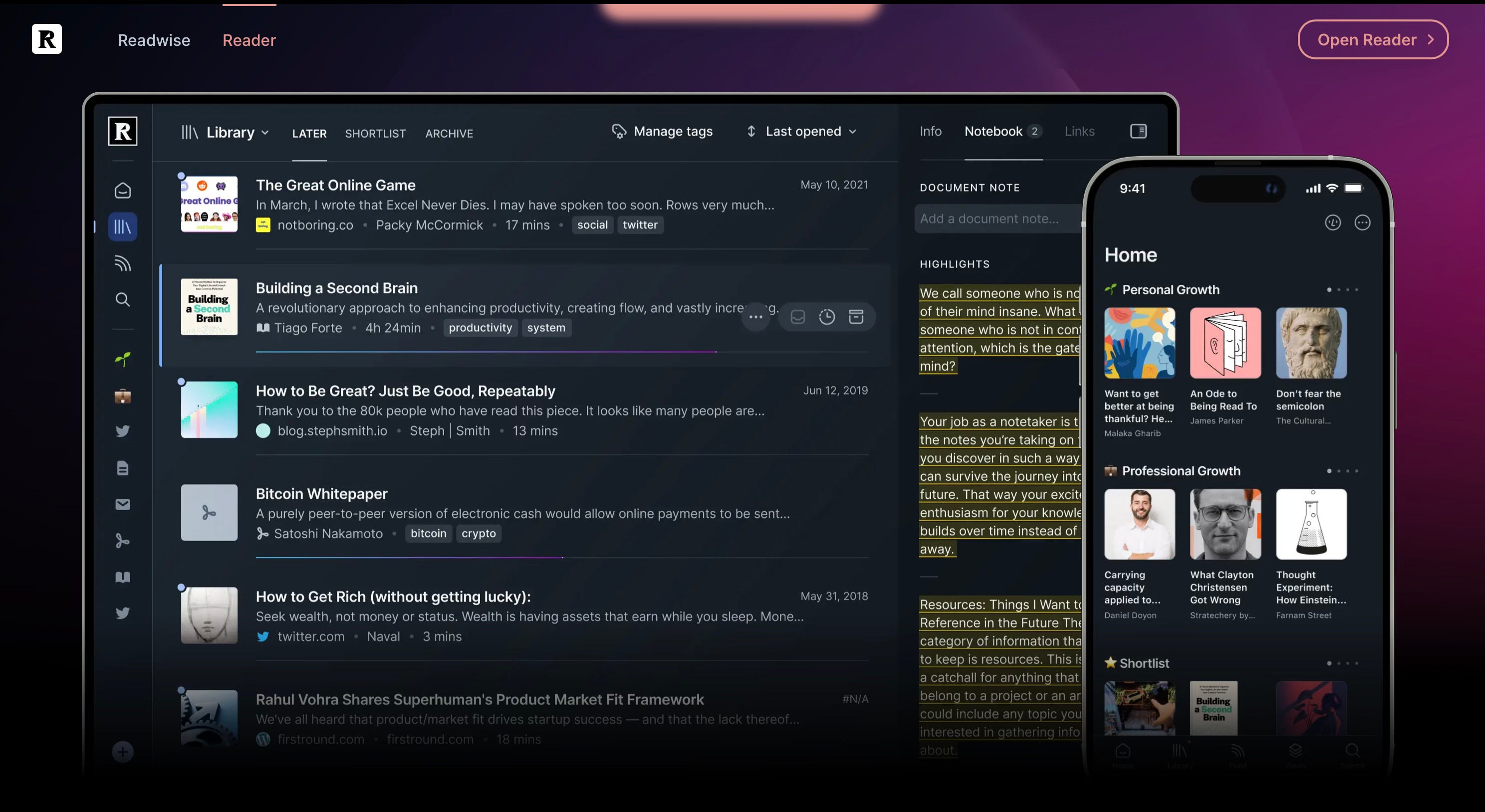This screenshot has height=812, width=1485.
Task: Open the briefcase view in the sidebar
Action: coord(123,396)
